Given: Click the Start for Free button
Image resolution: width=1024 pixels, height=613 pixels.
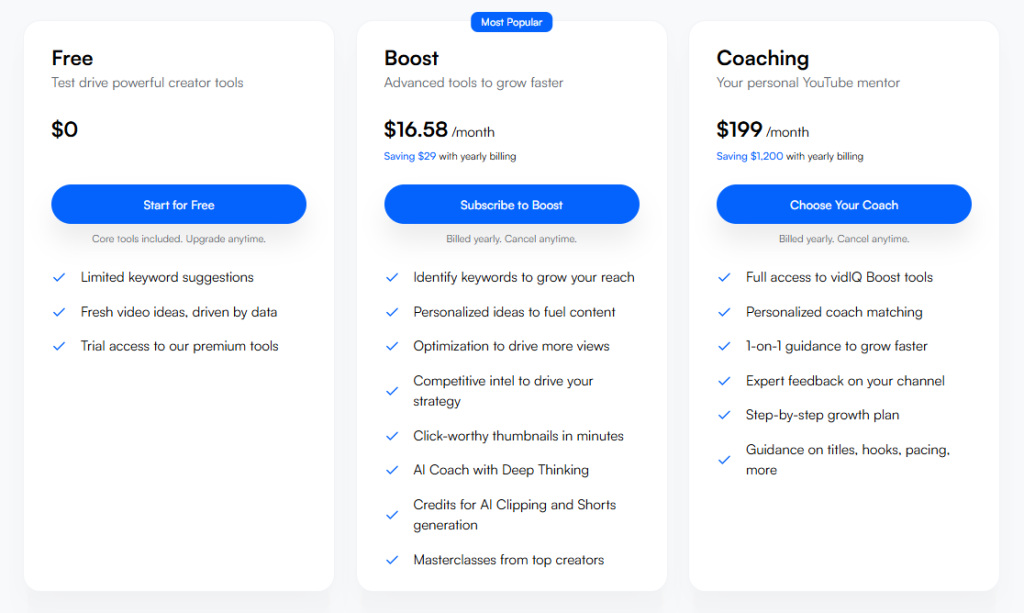Looking at the screenshot, I should (x=178, y=204).
